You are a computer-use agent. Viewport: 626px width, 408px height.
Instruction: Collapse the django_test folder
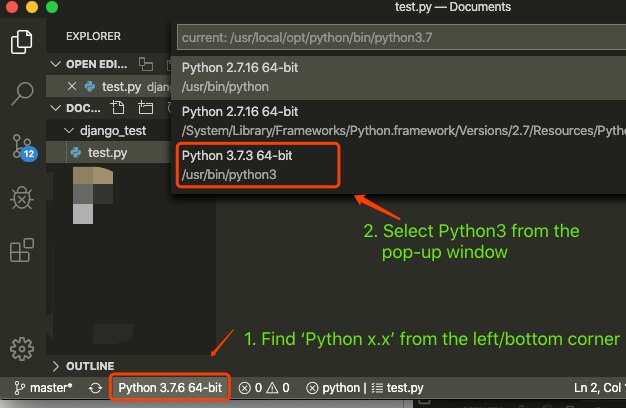pos(69,131)
